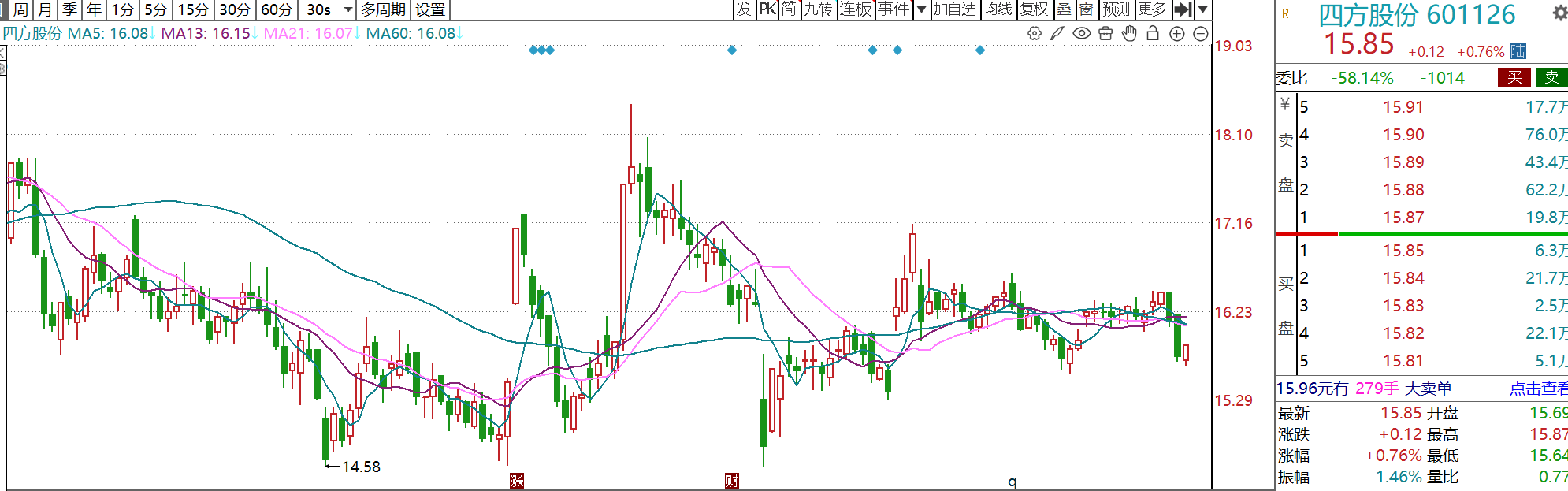This screenshot has width=1568, height=491.
Task: Click the skip-to-end arrow icon
Action: pos(1183,9)
